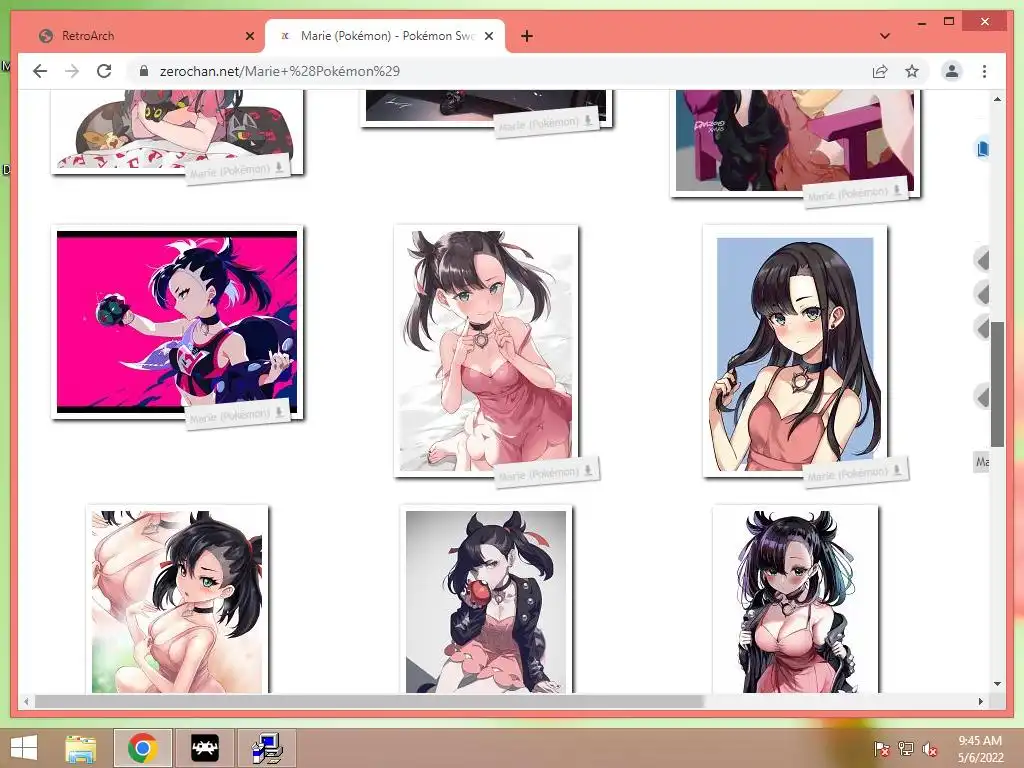Download the purple chair artwork

pyautogui.click(x=897, y=190)
